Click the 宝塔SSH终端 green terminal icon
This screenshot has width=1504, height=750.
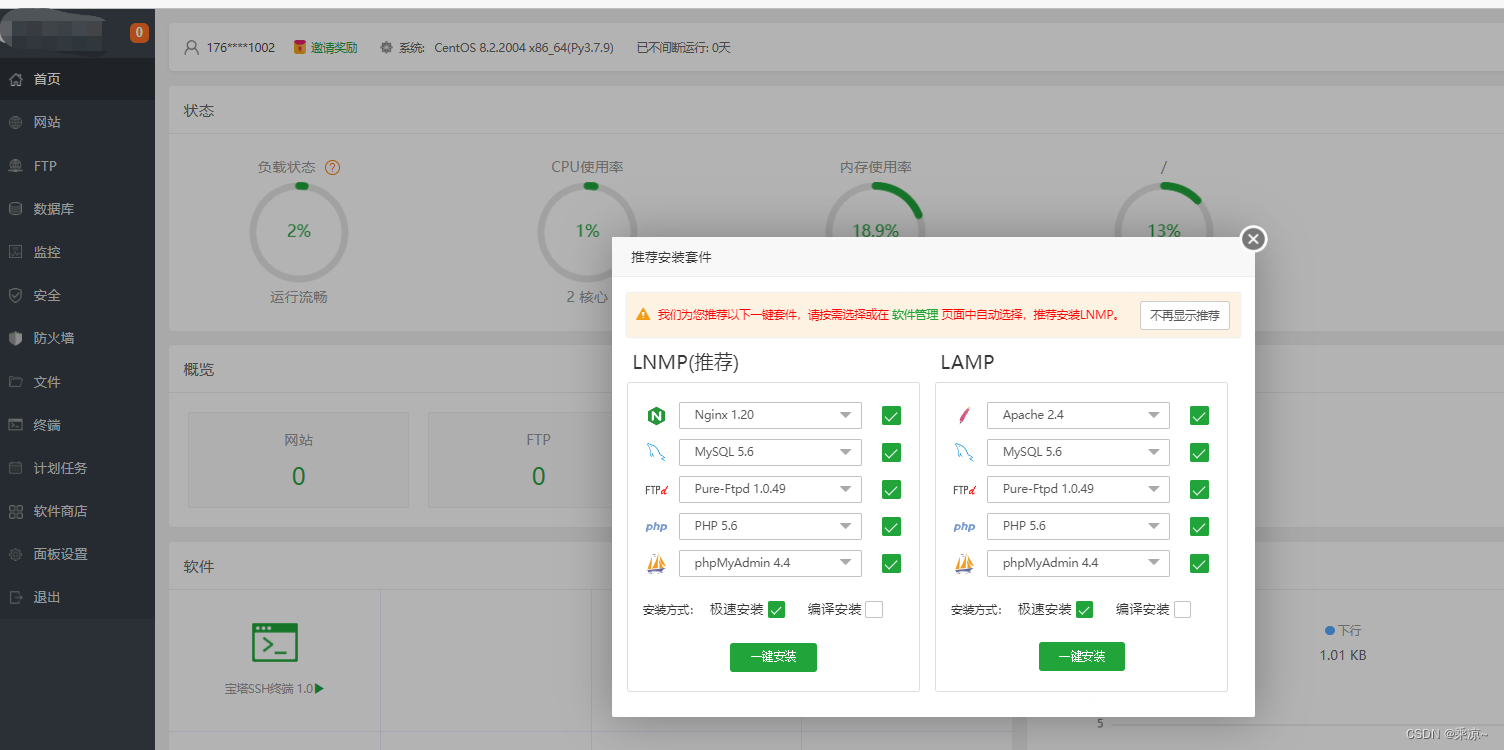click(274, 643)
